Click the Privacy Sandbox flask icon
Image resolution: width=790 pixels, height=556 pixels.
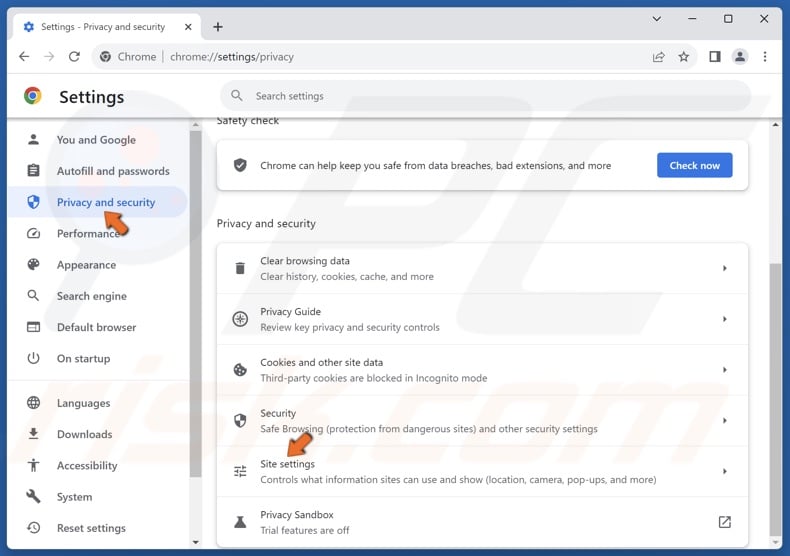pos(240,522)
